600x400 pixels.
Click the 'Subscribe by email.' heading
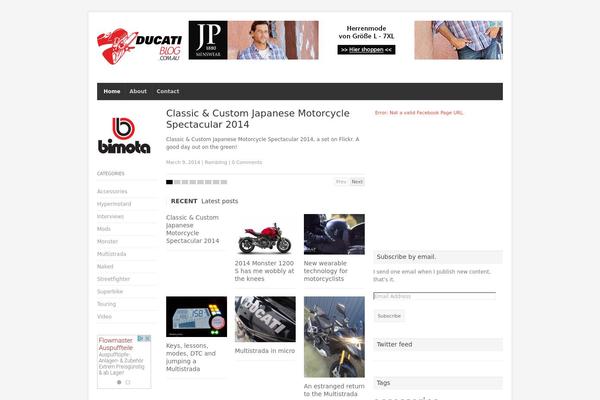(406, 257)
